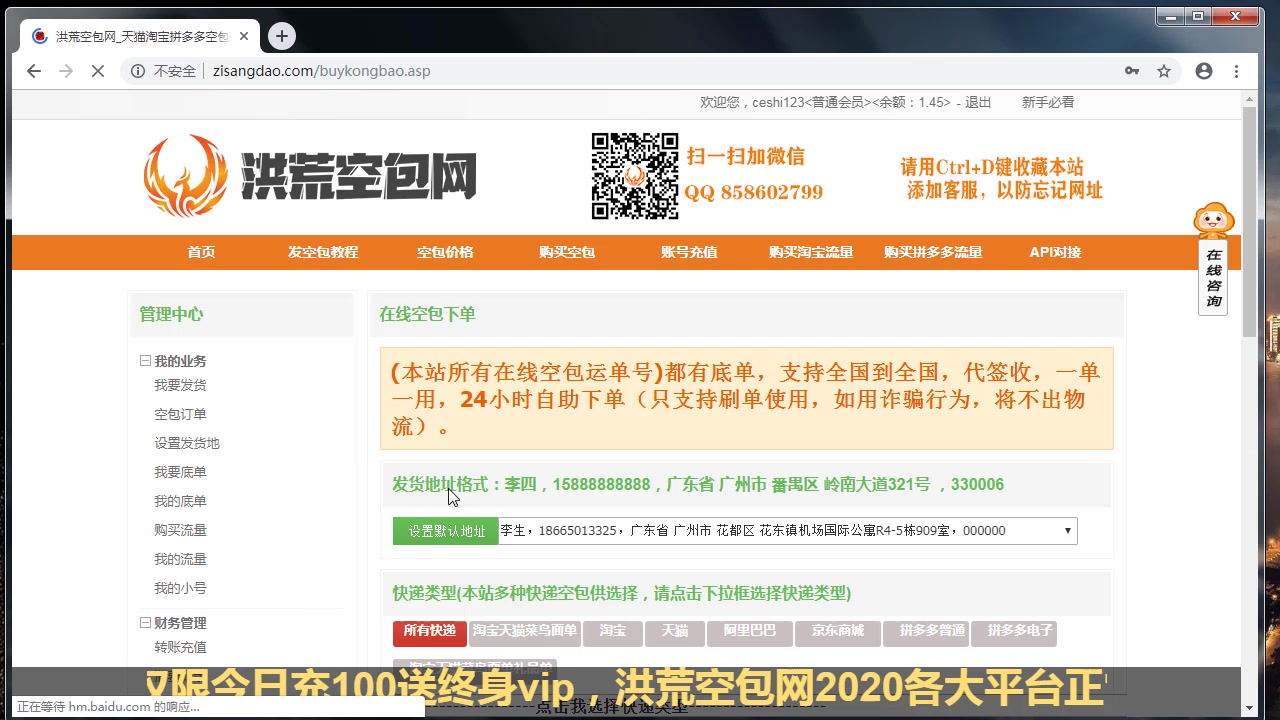
Task: Click the 扫一扫加微信 text
Action: pyautogui.click(x=745, y=156)
